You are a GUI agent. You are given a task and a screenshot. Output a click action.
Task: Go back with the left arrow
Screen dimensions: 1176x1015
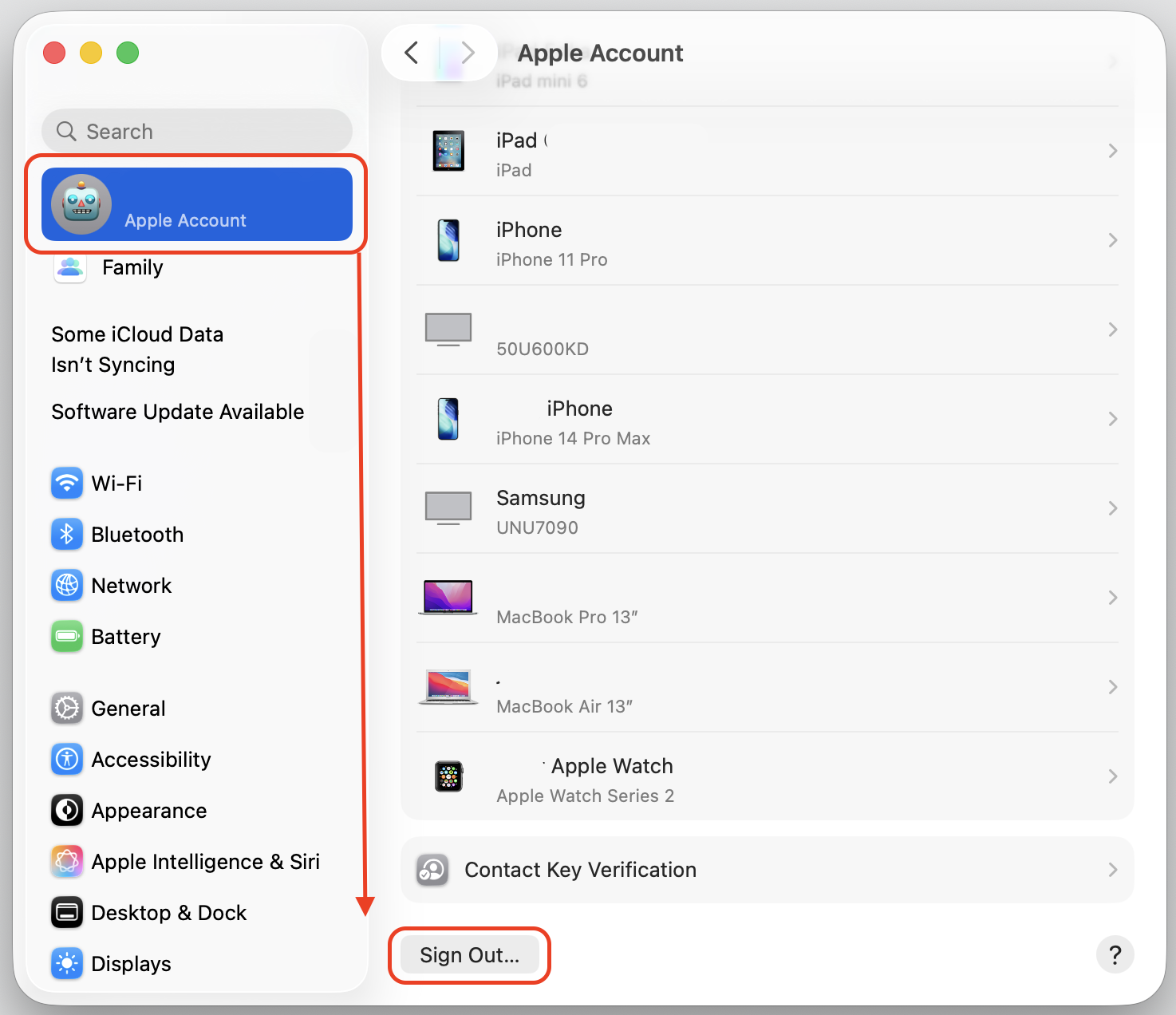pos(411,53)
